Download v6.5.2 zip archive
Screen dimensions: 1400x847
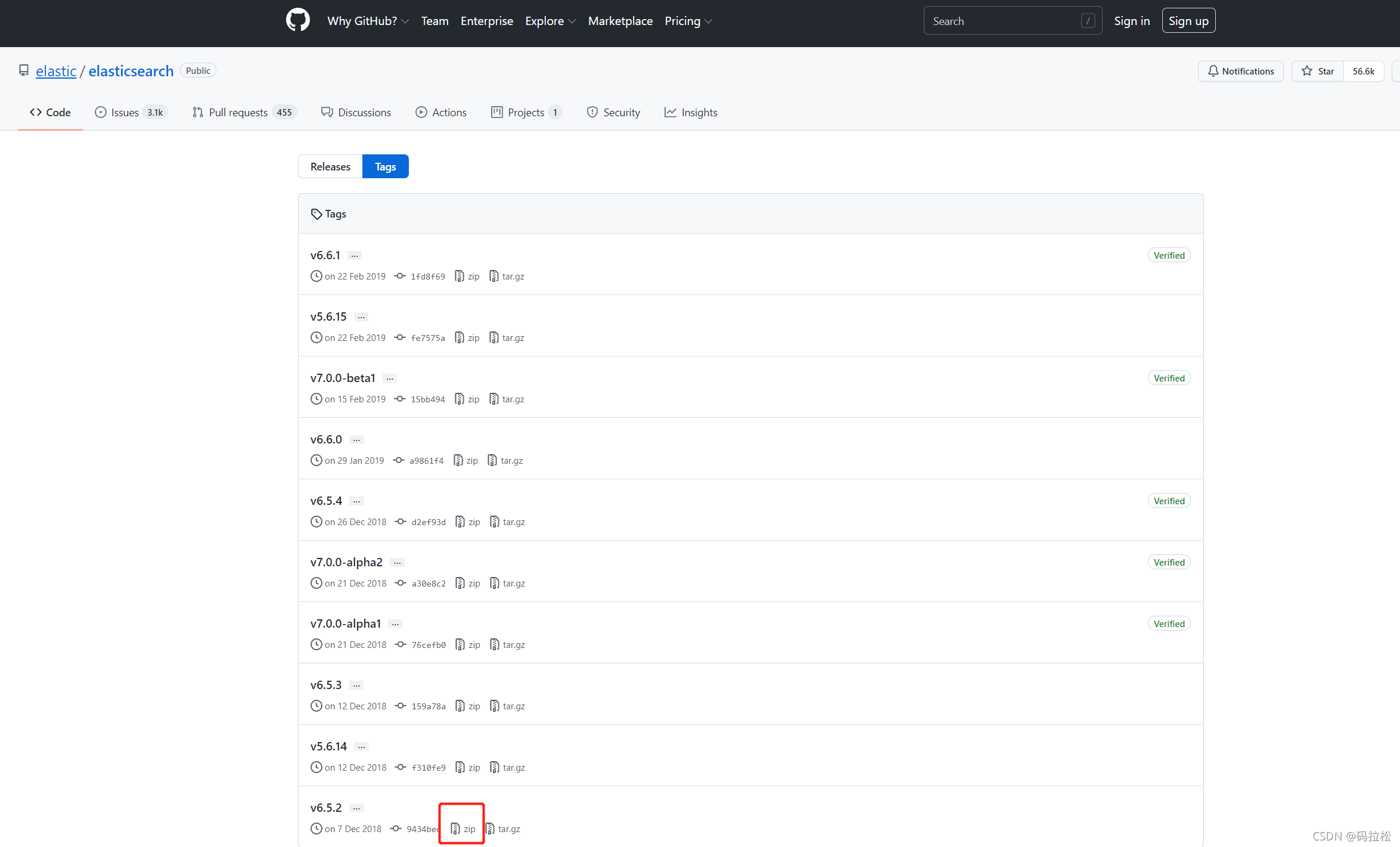[463, 829]
